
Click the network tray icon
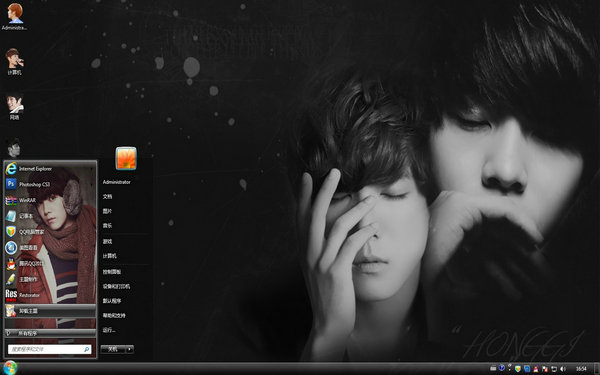(554, 369)
